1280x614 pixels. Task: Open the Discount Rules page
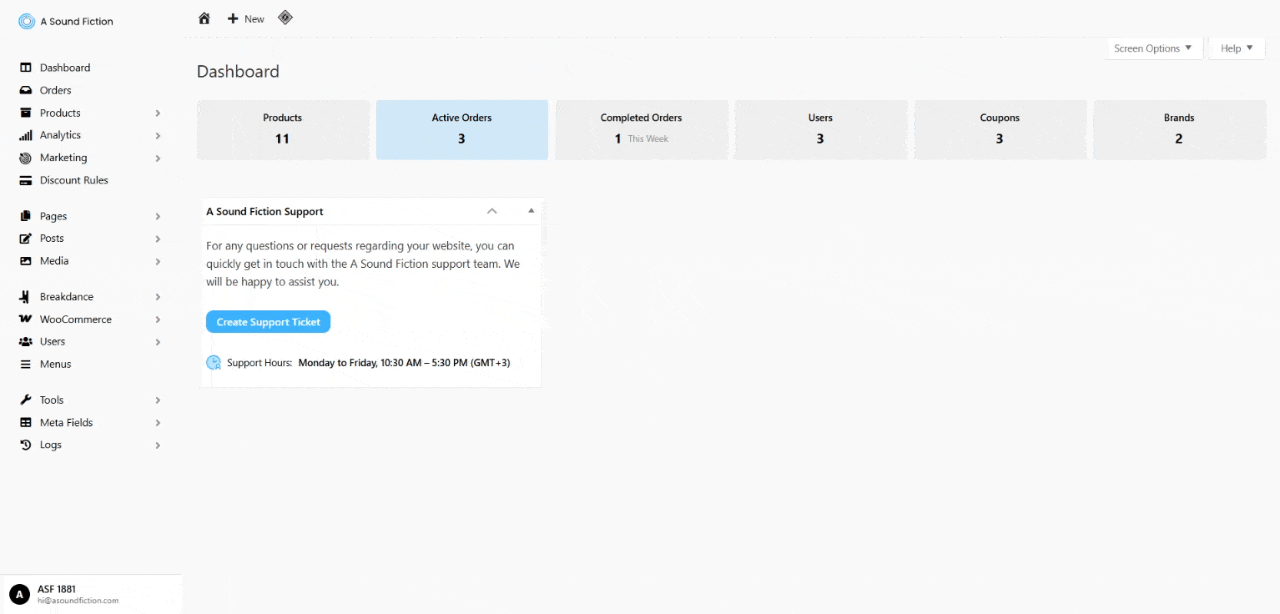coord(73,180)
